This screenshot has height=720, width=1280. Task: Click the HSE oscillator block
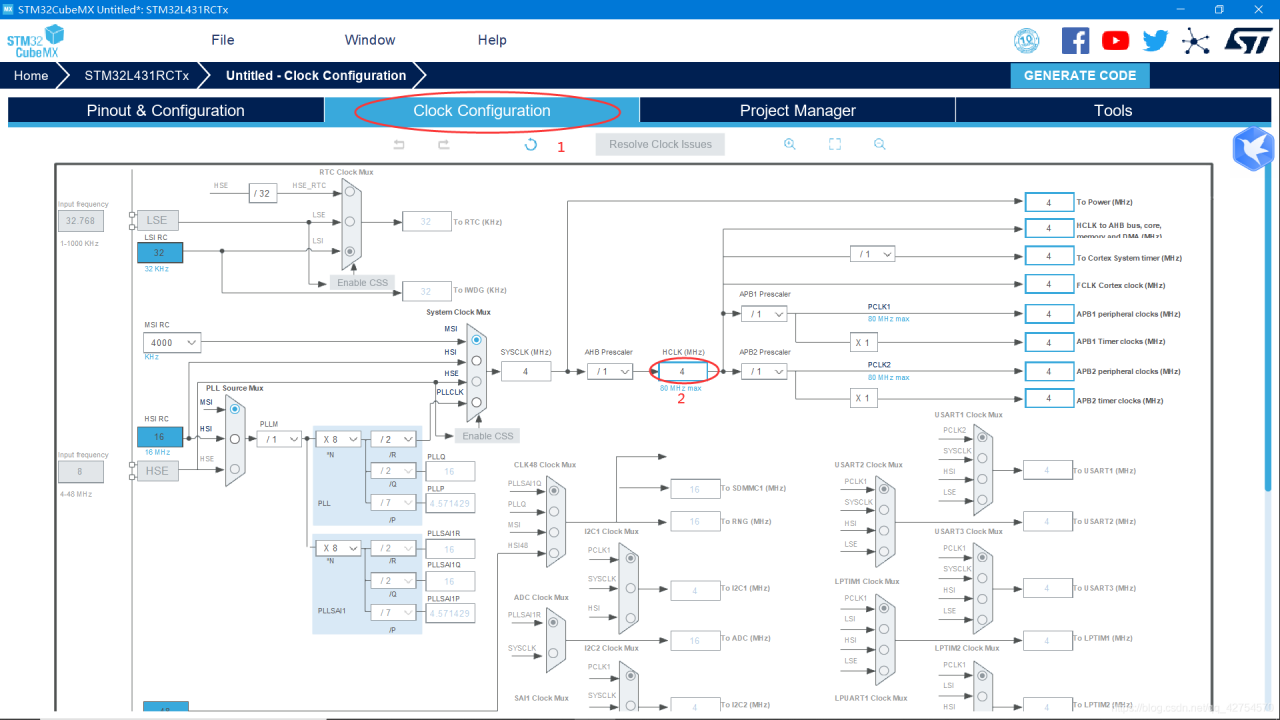coord(157,471)
